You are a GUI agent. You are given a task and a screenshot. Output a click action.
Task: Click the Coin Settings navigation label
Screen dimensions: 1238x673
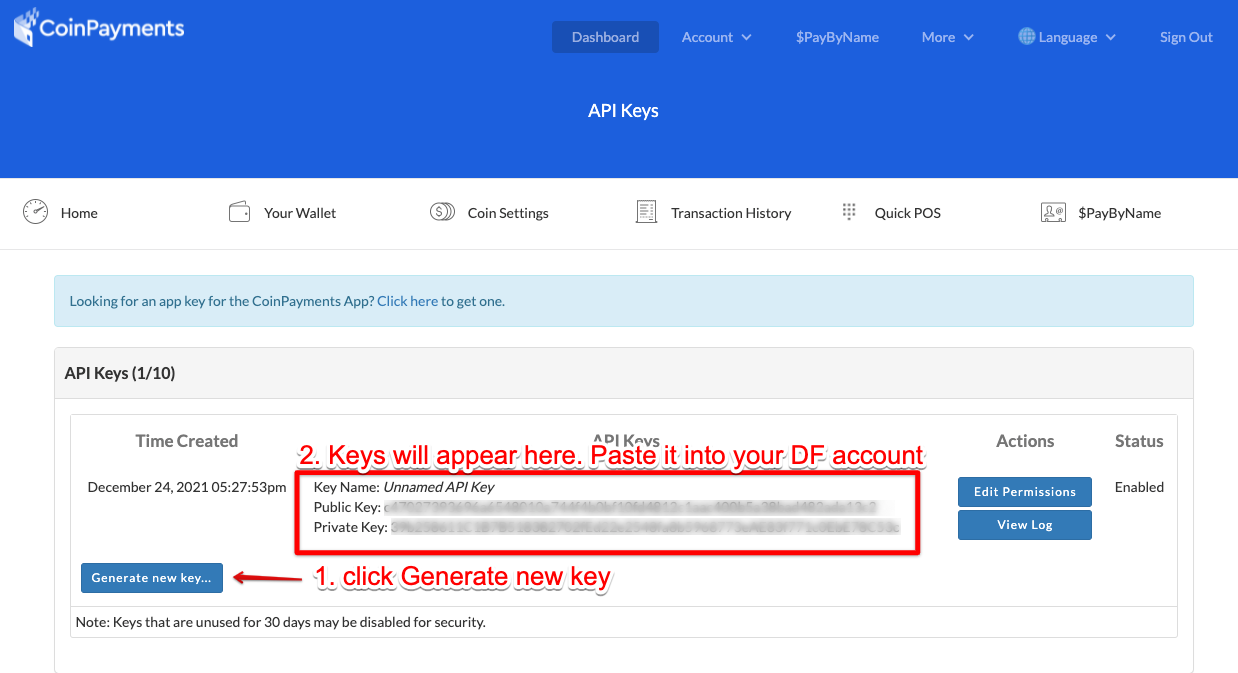(x=508, y=212)
